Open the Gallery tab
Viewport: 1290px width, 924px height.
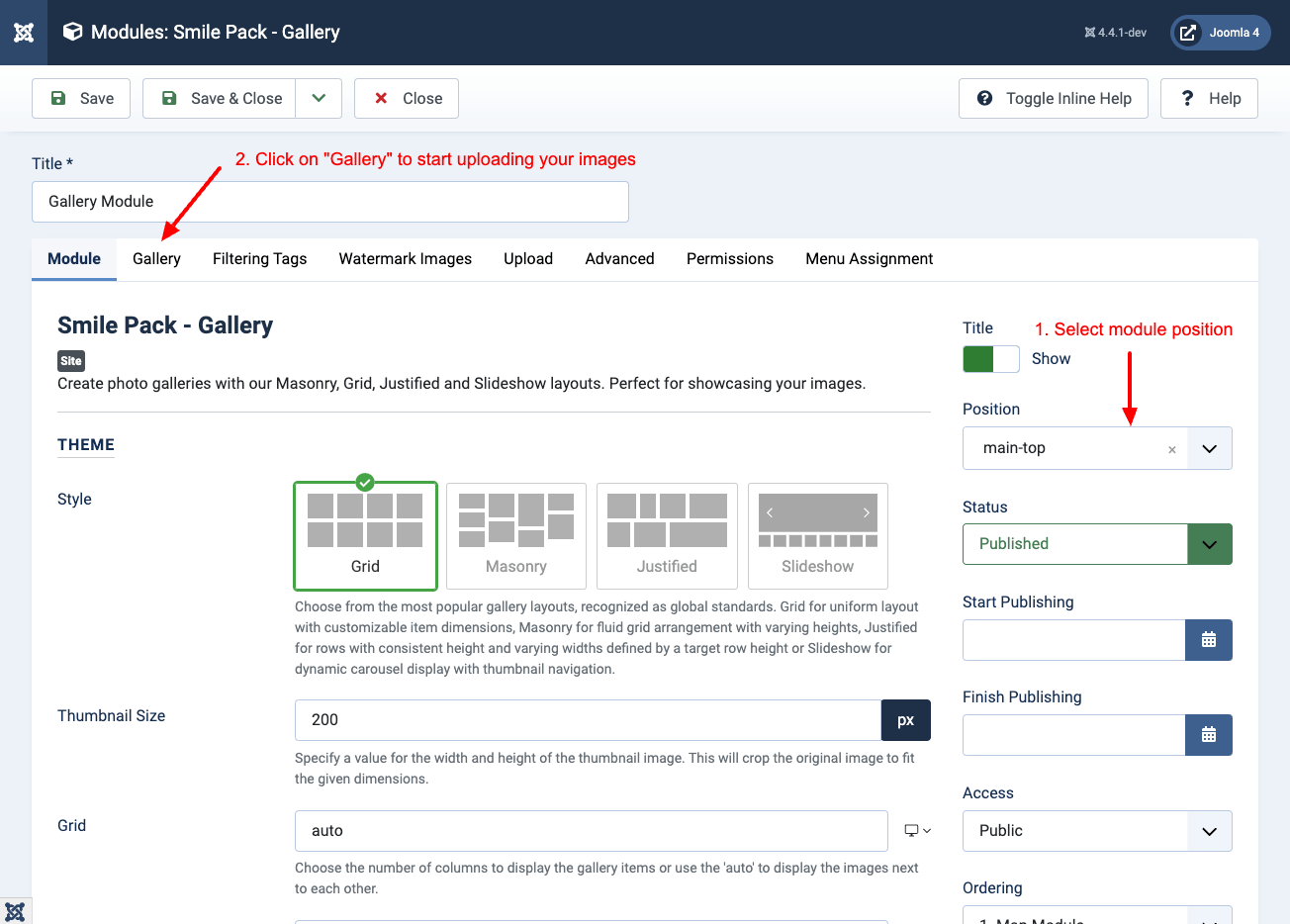coord(156,259)
